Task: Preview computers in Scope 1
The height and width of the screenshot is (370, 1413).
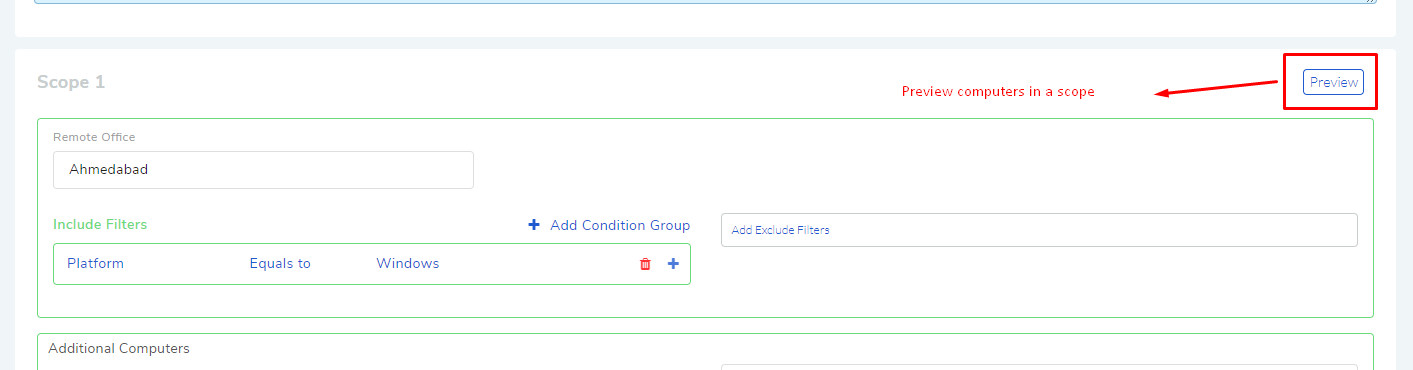Action: pos(1333,82)
